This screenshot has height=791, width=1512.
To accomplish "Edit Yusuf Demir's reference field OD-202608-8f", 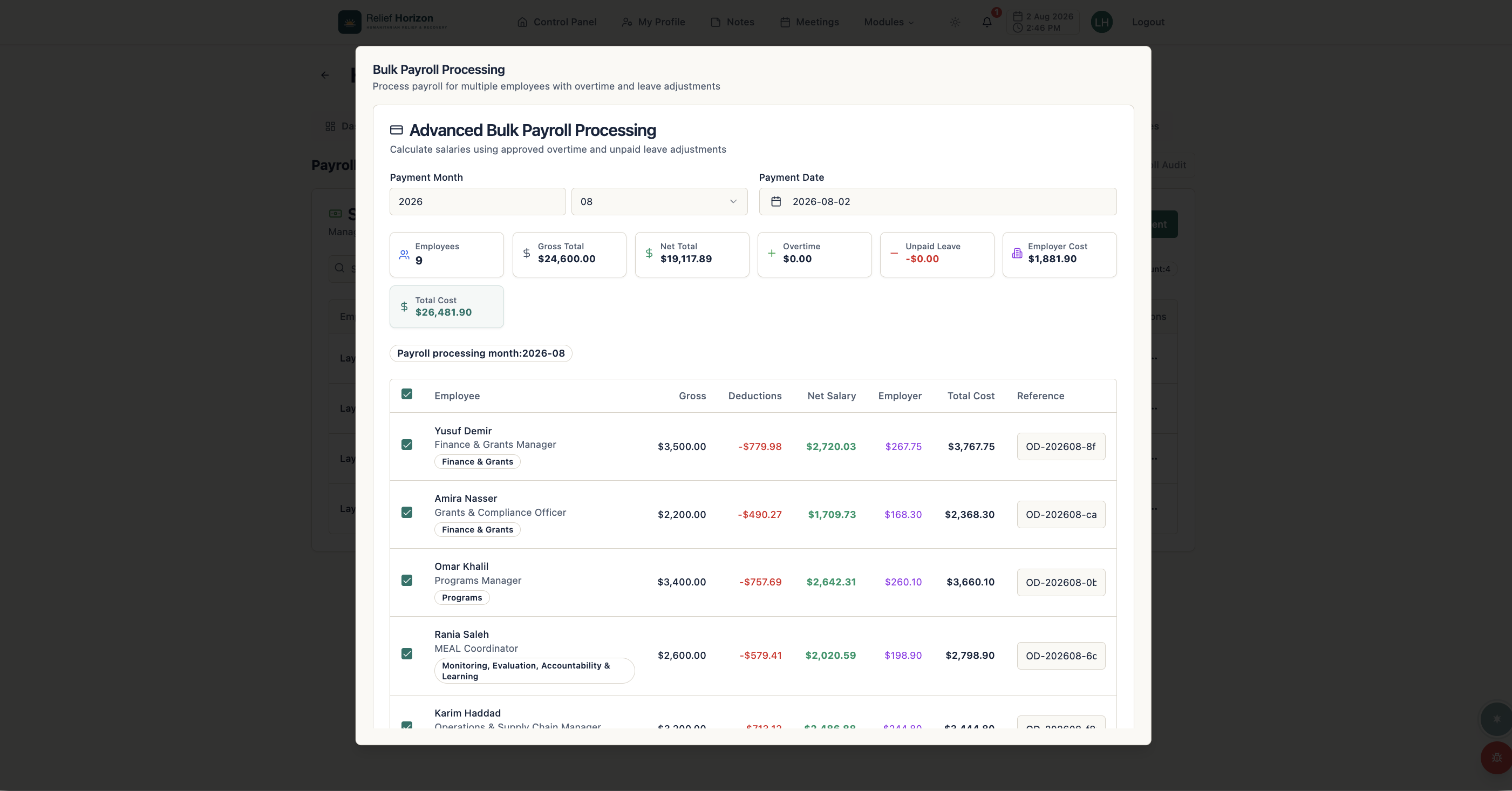I will point(1061,447).
